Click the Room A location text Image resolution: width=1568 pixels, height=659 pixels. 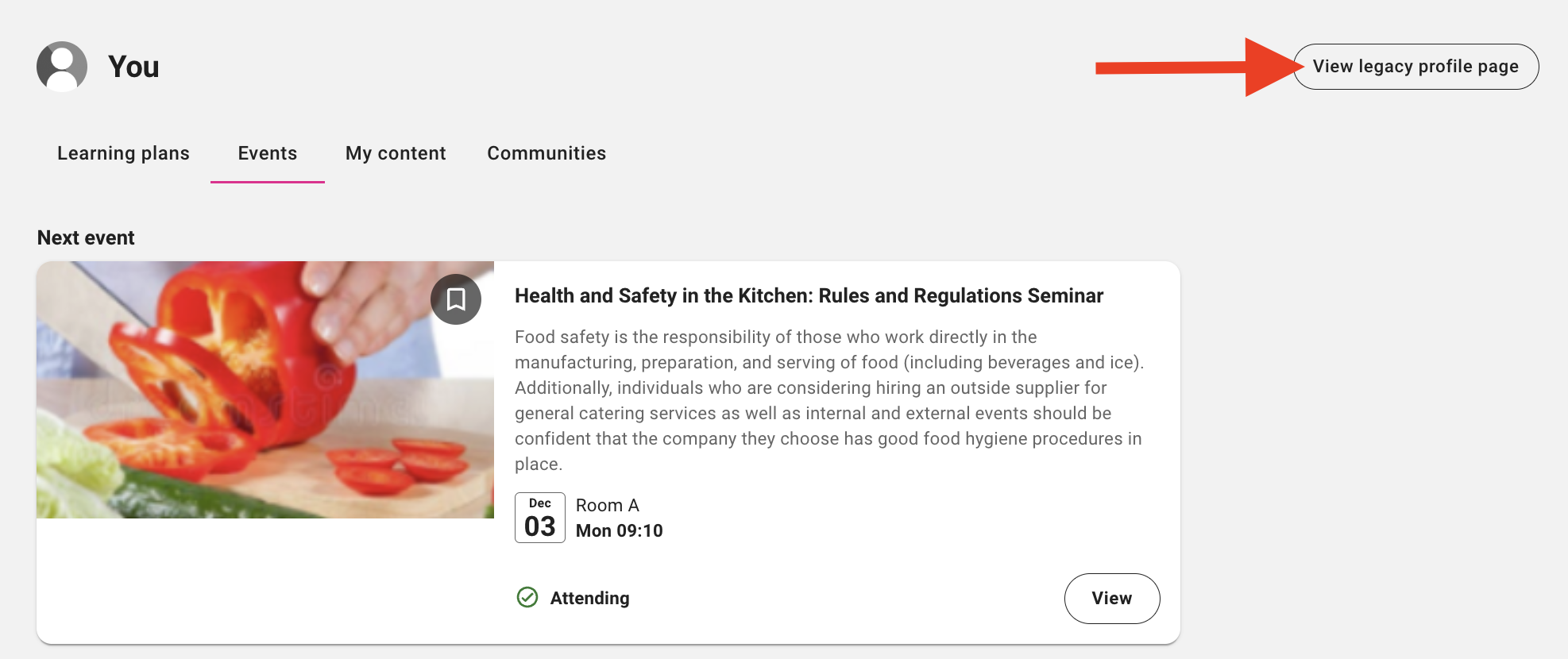[x=608, y=505]
